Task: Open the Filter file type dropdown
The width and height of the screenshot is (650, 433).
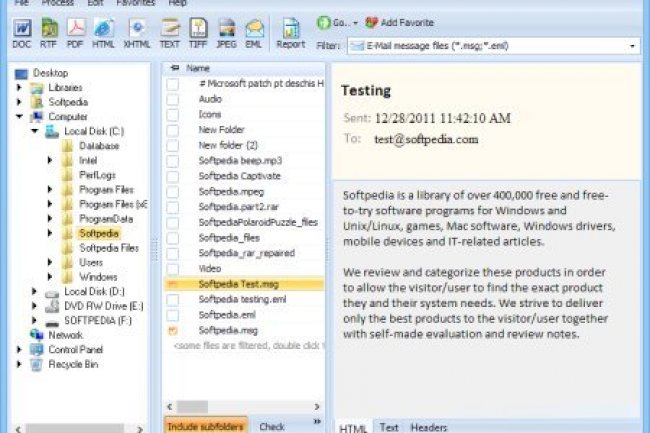Action: (634, 45)
